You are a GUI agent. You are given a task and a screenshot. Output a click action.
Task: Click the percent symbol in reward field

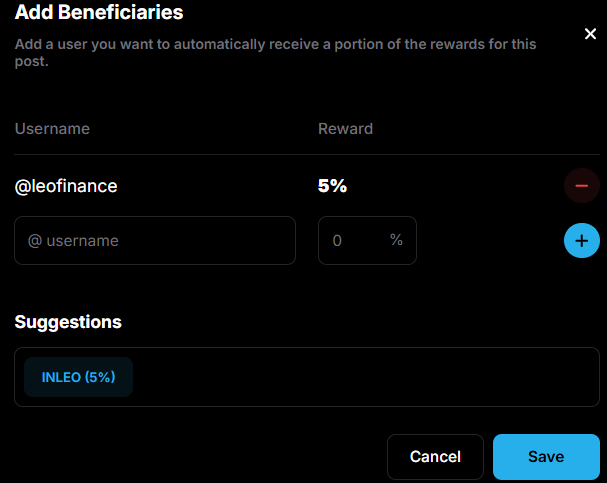[x=396, y=240]
